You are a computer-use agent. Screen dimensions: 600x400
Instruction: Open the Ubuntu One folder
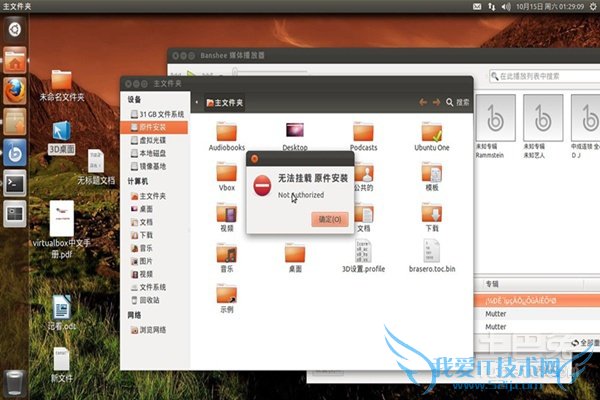coord(432,133)
